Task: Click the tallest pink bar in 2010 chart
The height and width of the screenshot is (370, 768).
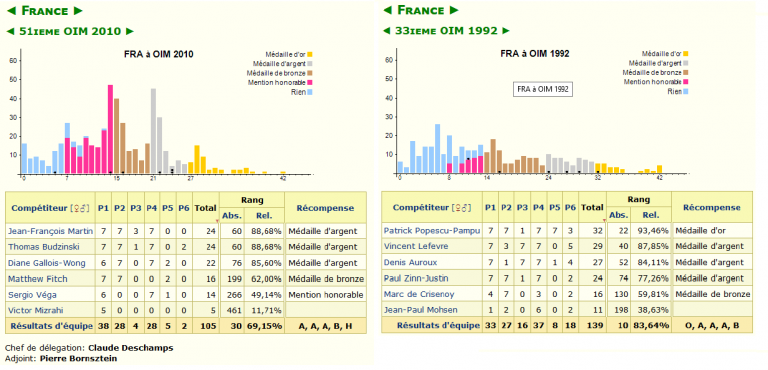Action: [x=110, y=129]
